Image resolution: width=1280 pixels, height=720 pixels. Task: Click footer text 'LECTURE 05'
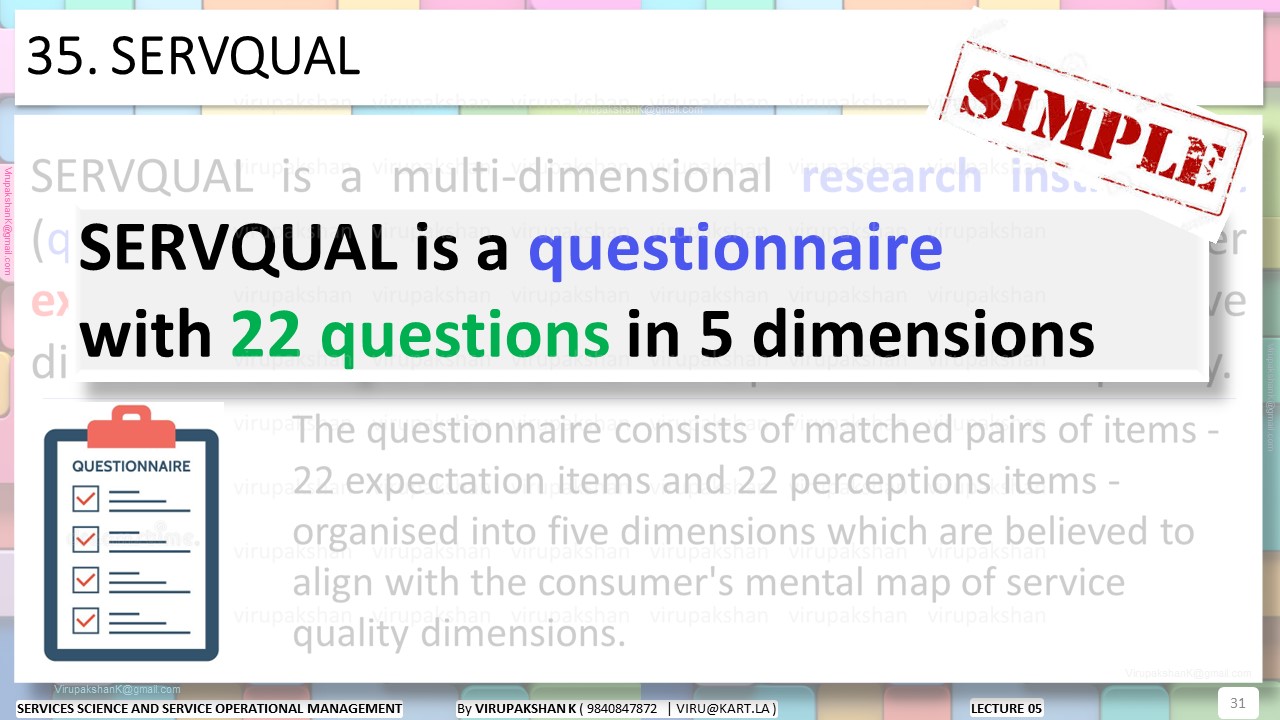point(1007,708)
